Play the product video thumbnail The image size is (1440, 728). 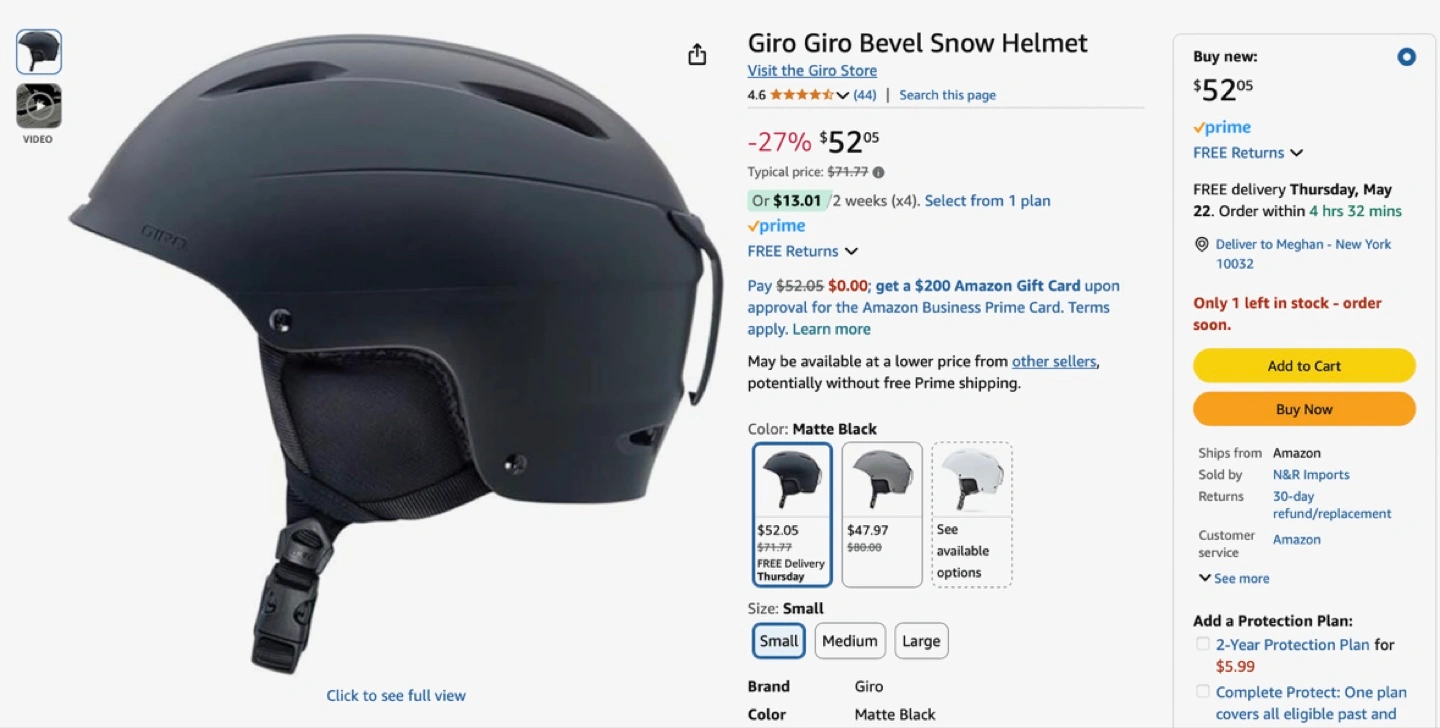pyautogui.click(x=39, y=105)
